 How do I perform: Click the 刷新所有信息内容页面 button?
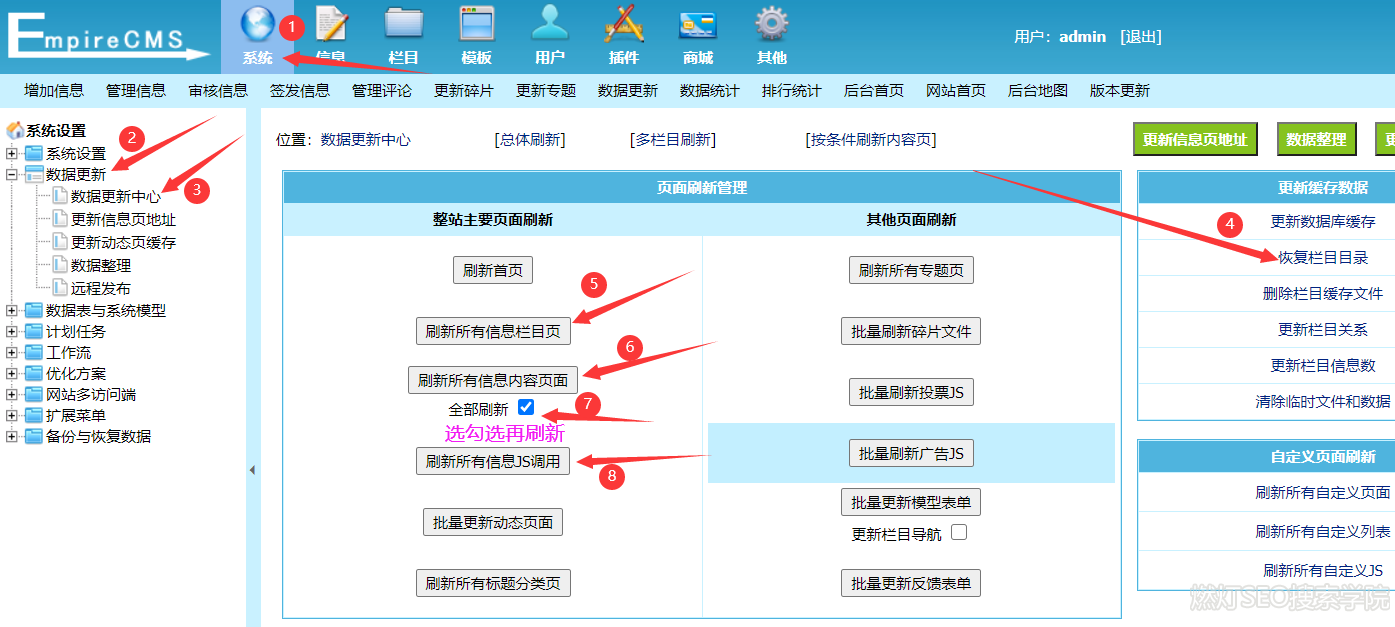493,380
